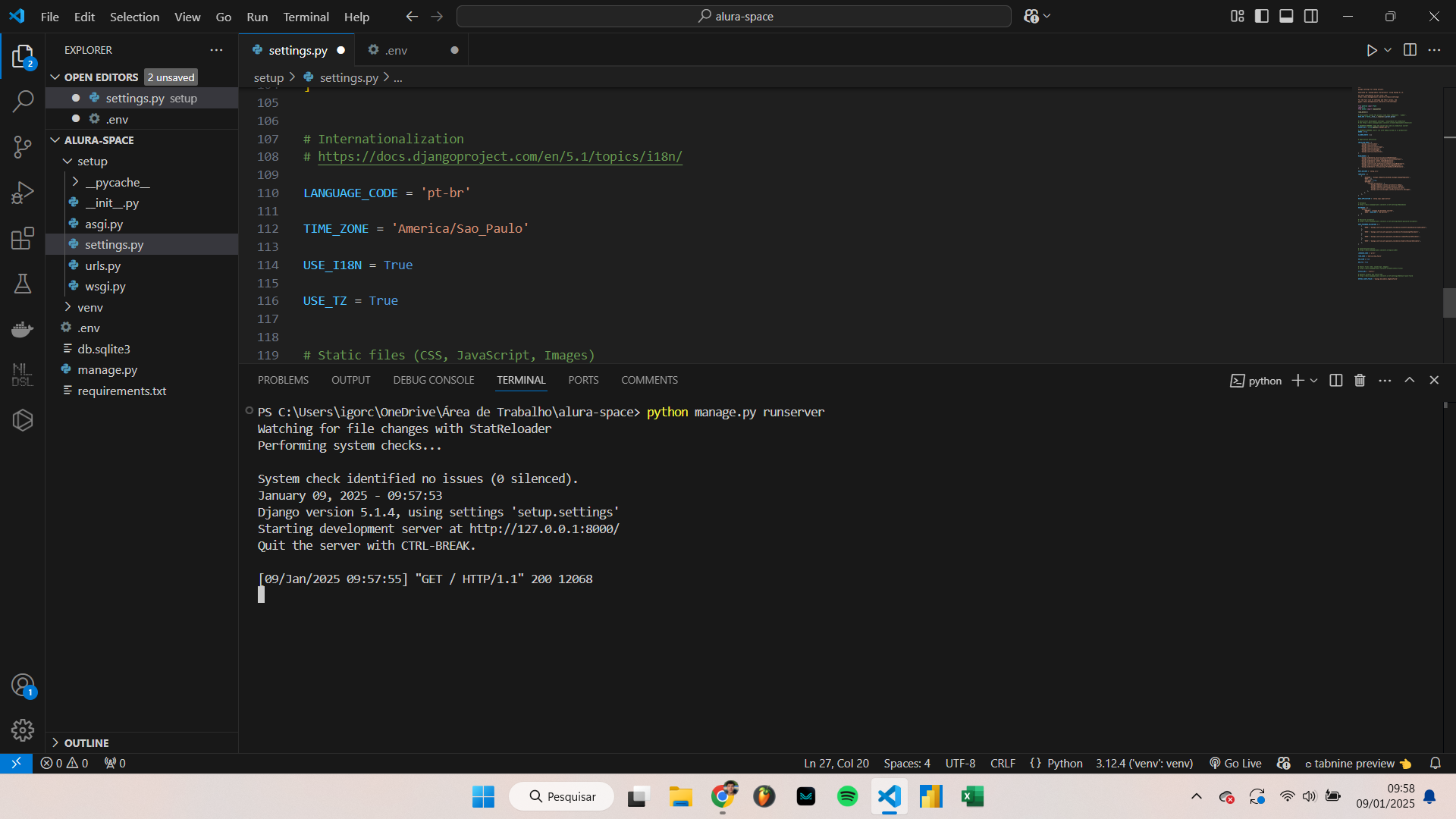The image size is (1456, 819).
Task: Open Excel from the taskbar
Action: [972, 796]
